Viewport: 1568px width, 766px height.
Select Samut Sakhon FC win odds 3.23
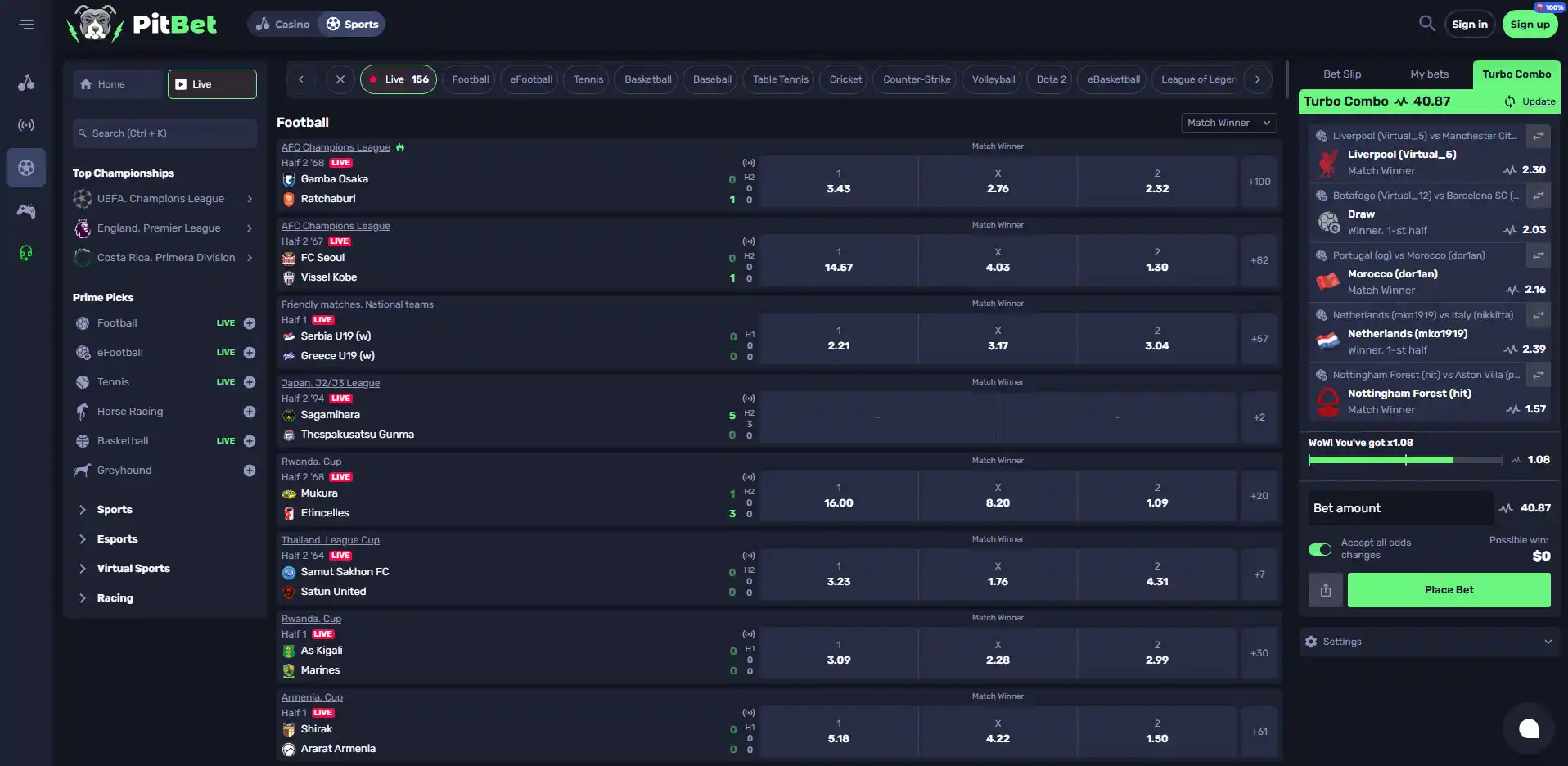tap(839, 574)
